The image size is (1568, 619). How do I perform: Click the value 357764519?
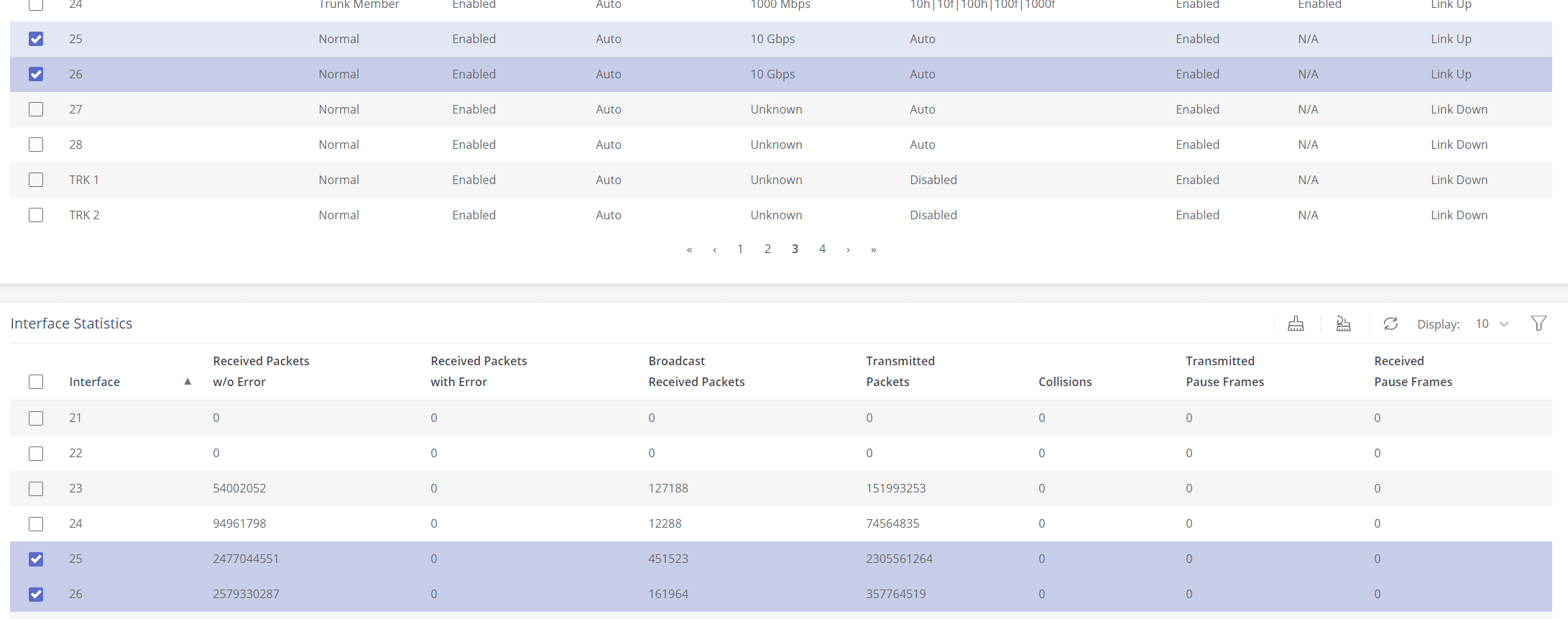click(x=895, y=594)
